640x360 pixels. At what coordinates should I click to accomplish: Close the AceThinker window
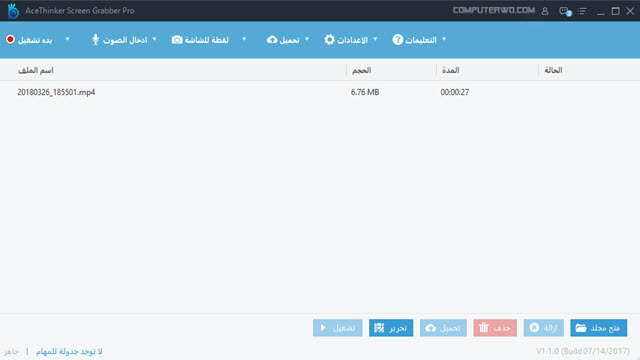pos(630,11)
